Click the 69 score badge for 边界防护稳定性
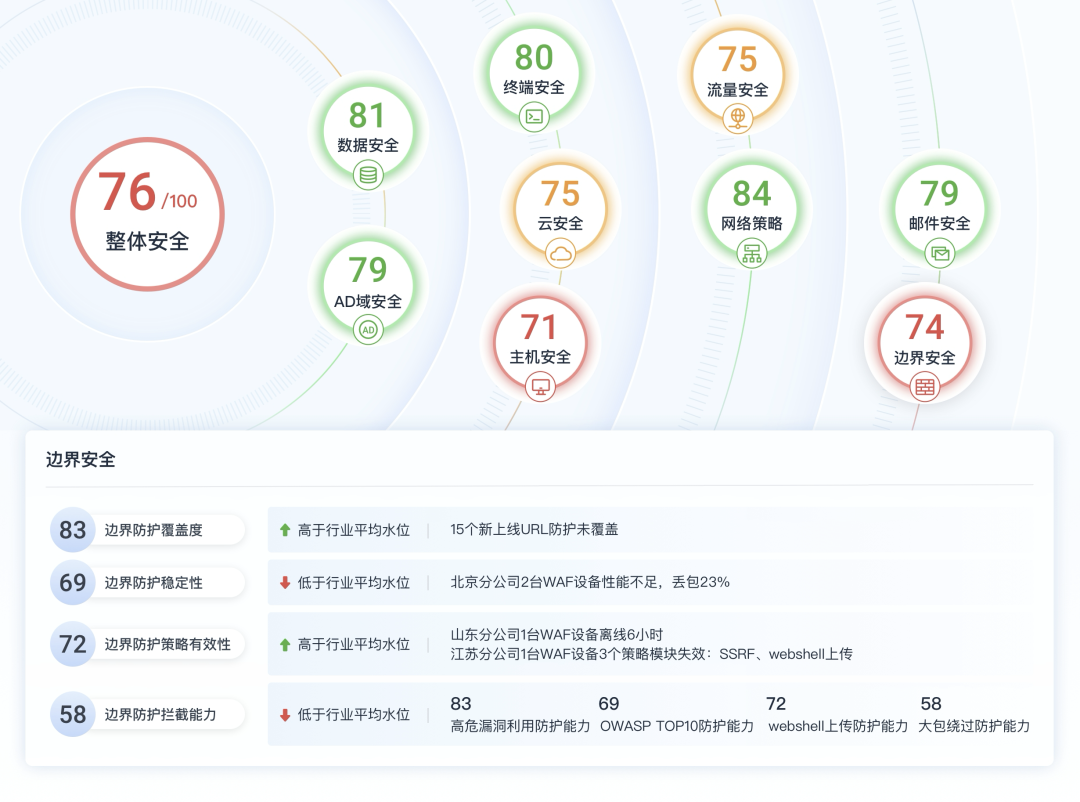Viewport: 1080px width, 802px height. click(x=72, y=583)
